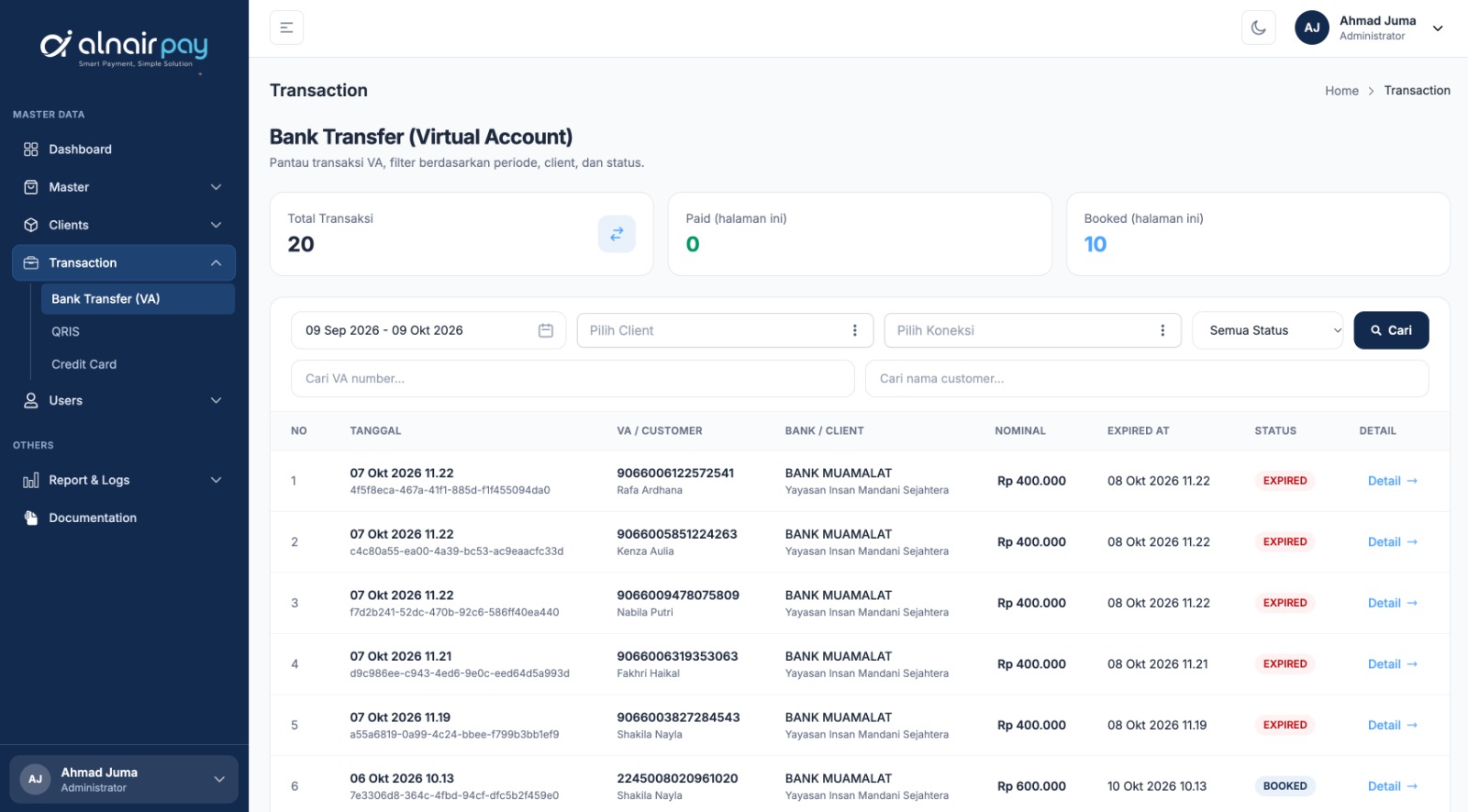Click the Documentation file icon
Screen dimensions: 1468x812
tap(31, 518)
